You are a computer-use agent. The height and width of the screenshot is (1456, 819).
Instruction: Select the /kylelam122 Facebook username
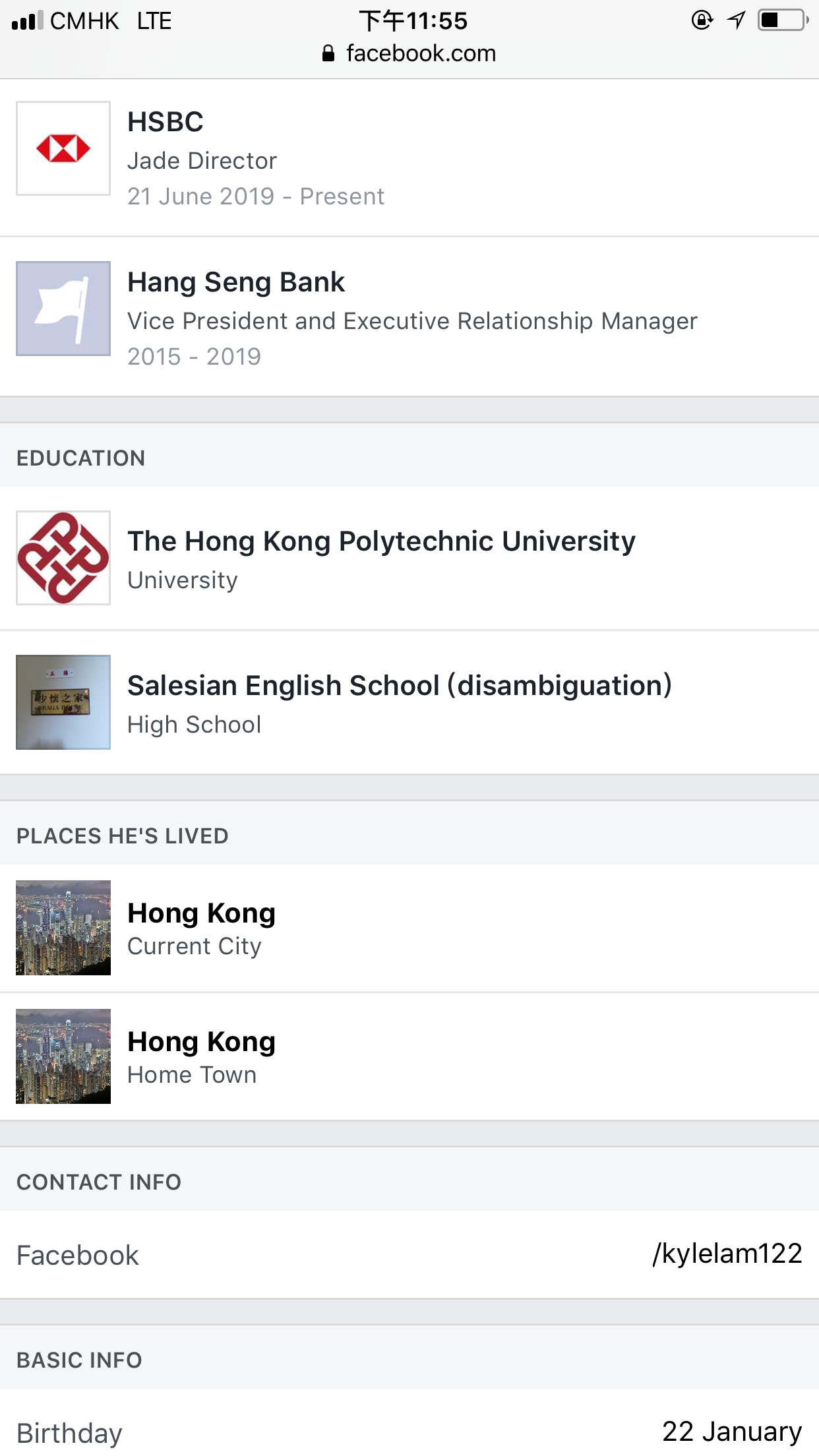pyautogui.click(x=727, y=1254)
